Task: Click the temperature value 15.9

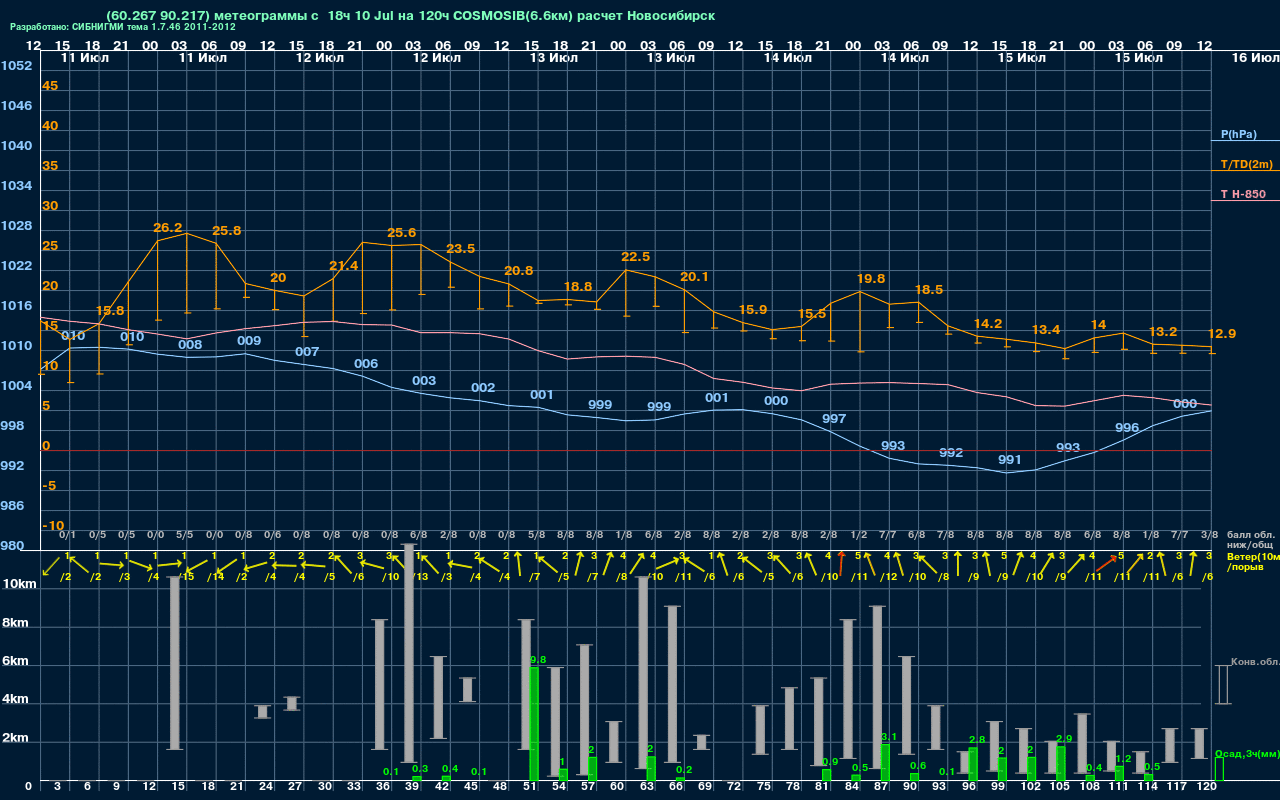Action: (x=753, y=309)
